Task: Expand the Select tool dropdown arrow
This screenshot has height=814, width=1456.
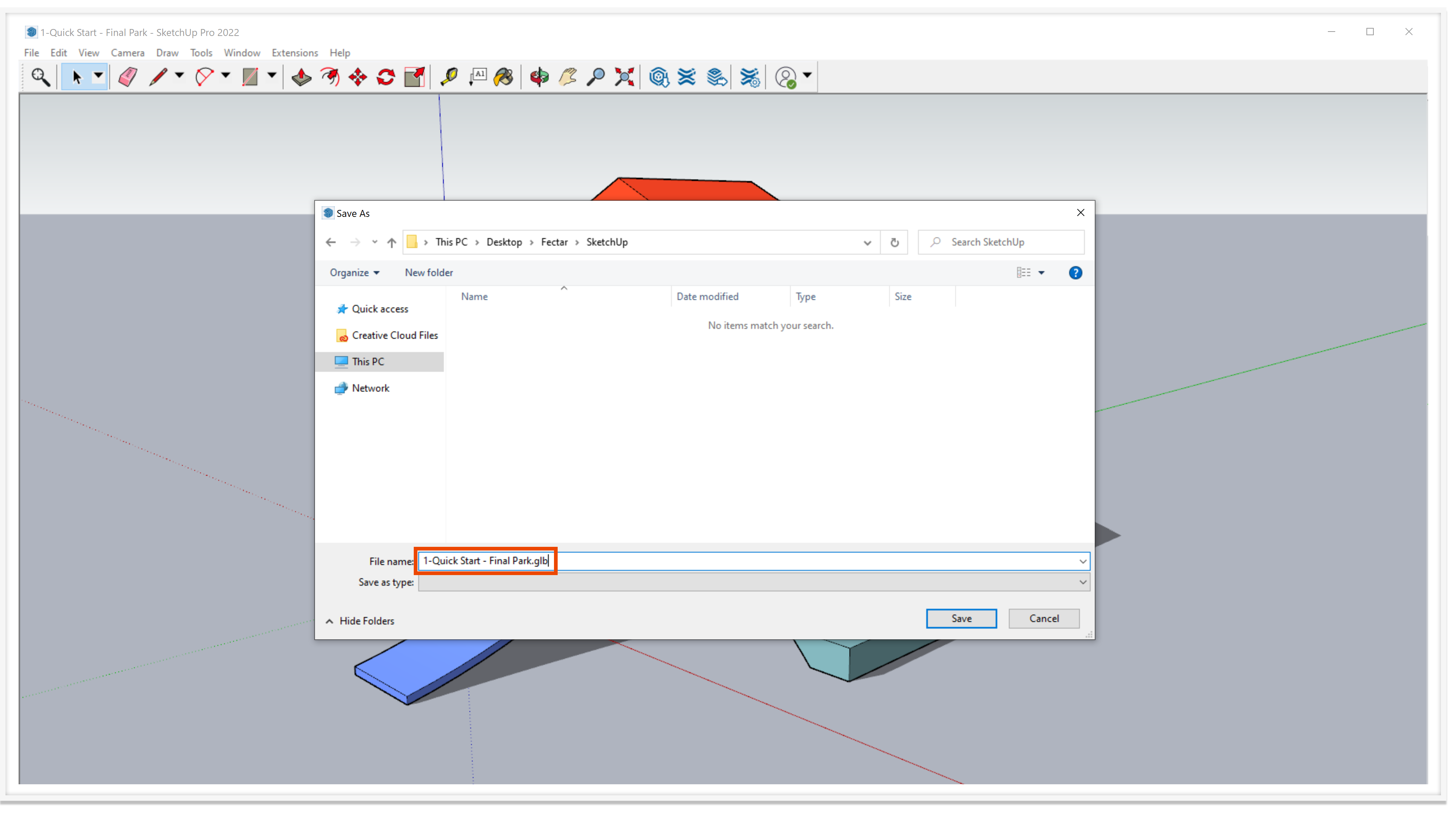Action: (x=98, y=76)
